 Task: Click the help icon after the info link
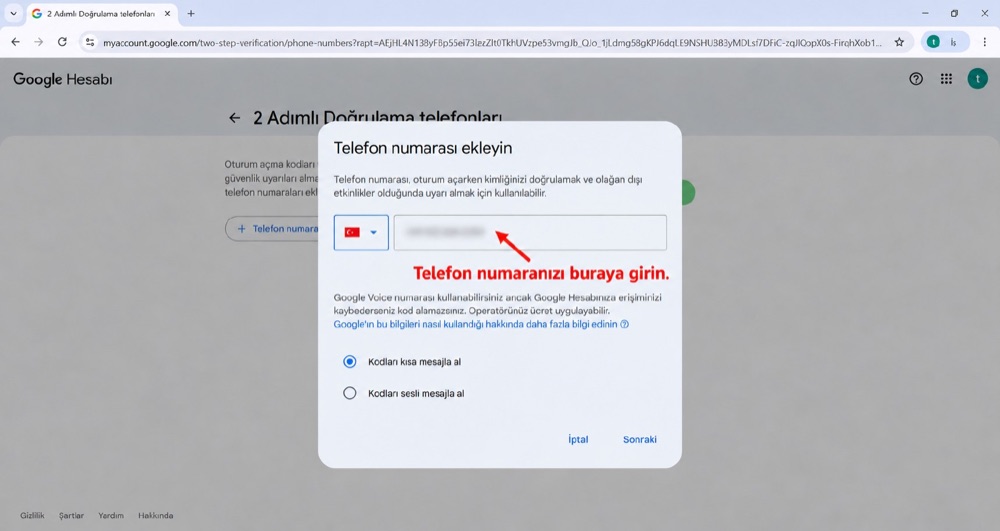pyautogui.click(x=624, y=324)
